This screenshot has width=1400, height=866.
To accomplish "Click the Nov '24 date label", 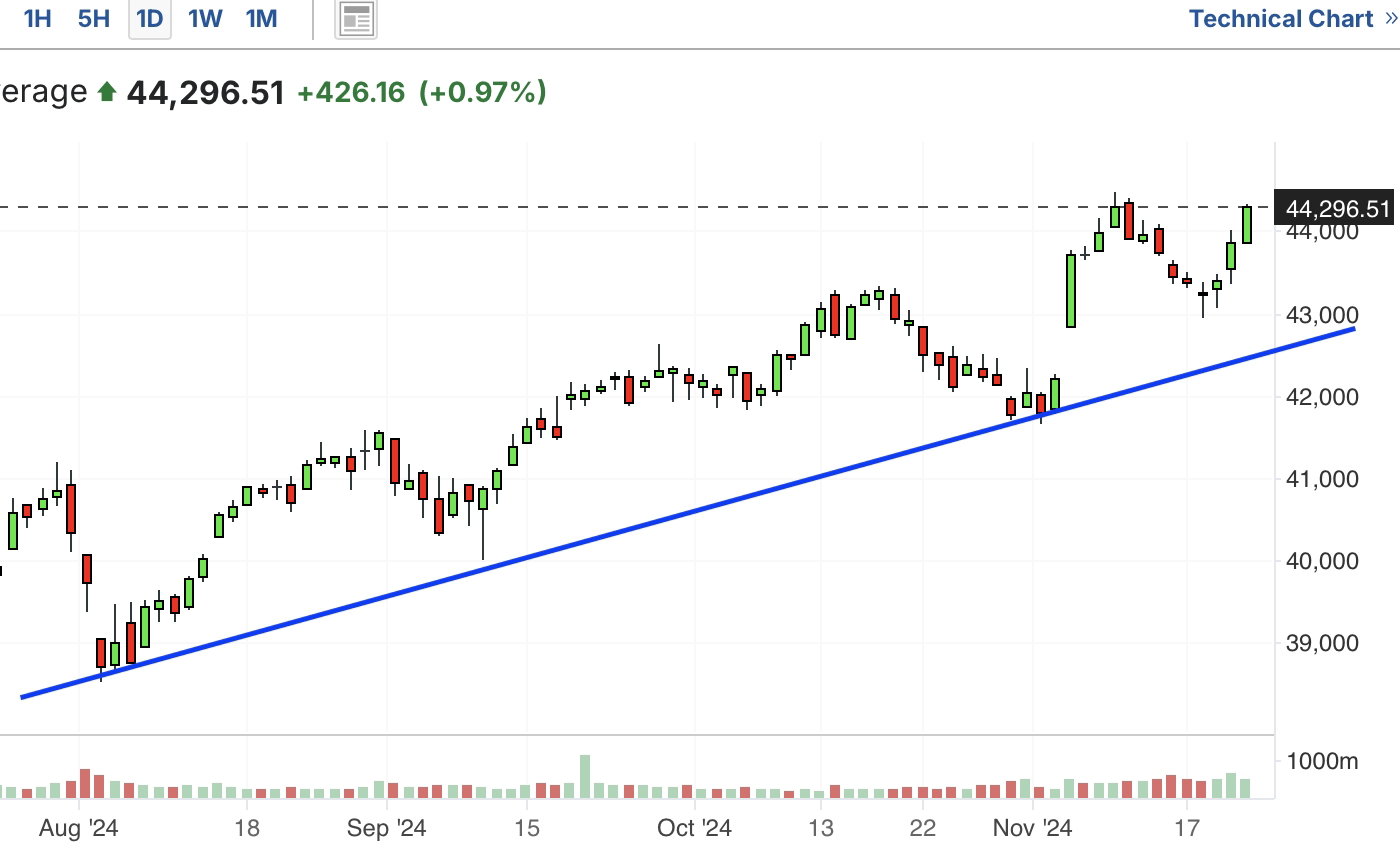I will [x=1033, y=829].
